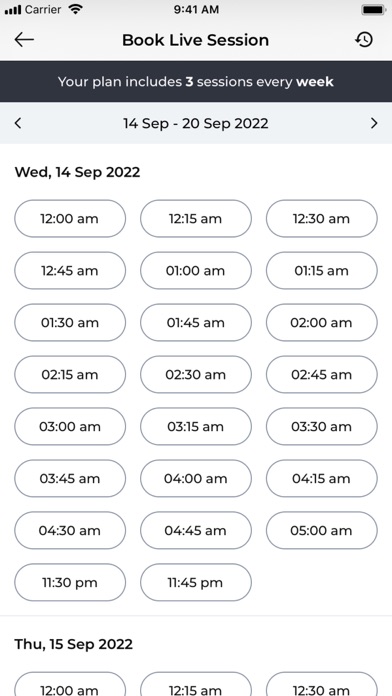Select the 11:45 pm time slot
Screen dimensions: 392x696
click(196, 582)
